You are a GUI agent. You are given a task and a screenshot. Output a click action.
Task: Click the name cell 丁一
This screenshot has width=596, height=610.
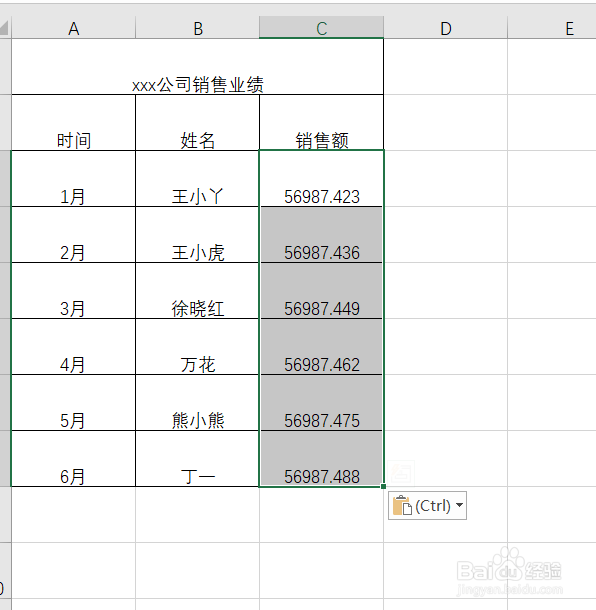tap(197, 459)
